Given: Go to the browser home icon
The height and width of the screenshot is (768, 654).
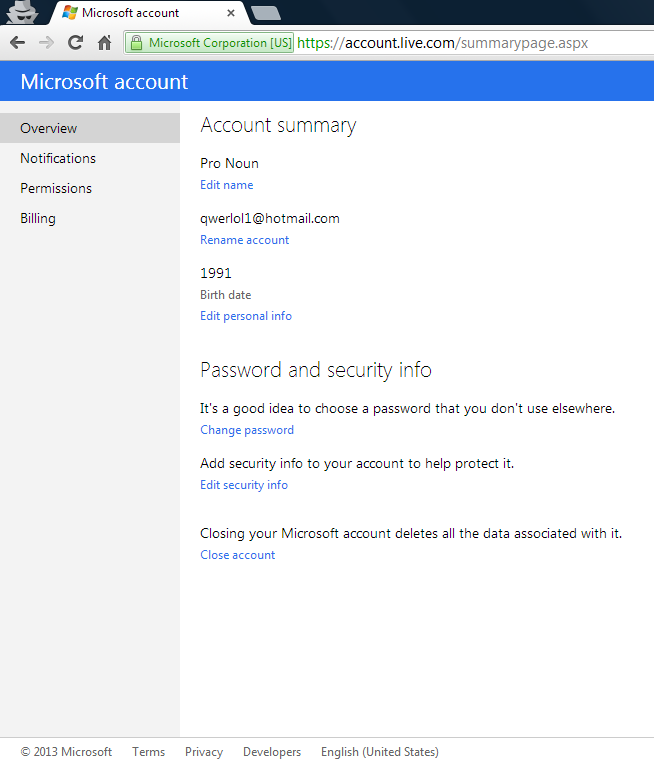Looking at the screenshot, I should point(104,43).
